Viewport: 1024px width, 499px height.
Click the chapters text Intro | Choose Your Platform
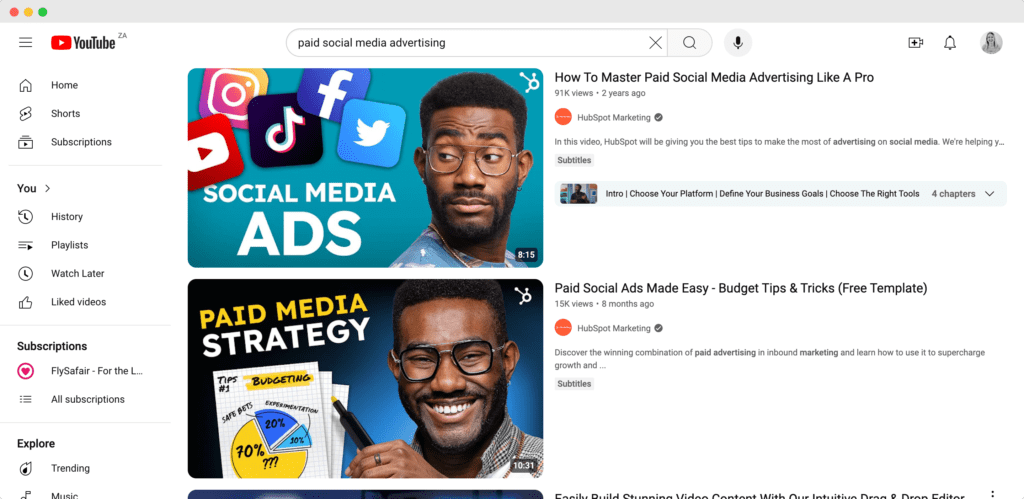[762, 194]
